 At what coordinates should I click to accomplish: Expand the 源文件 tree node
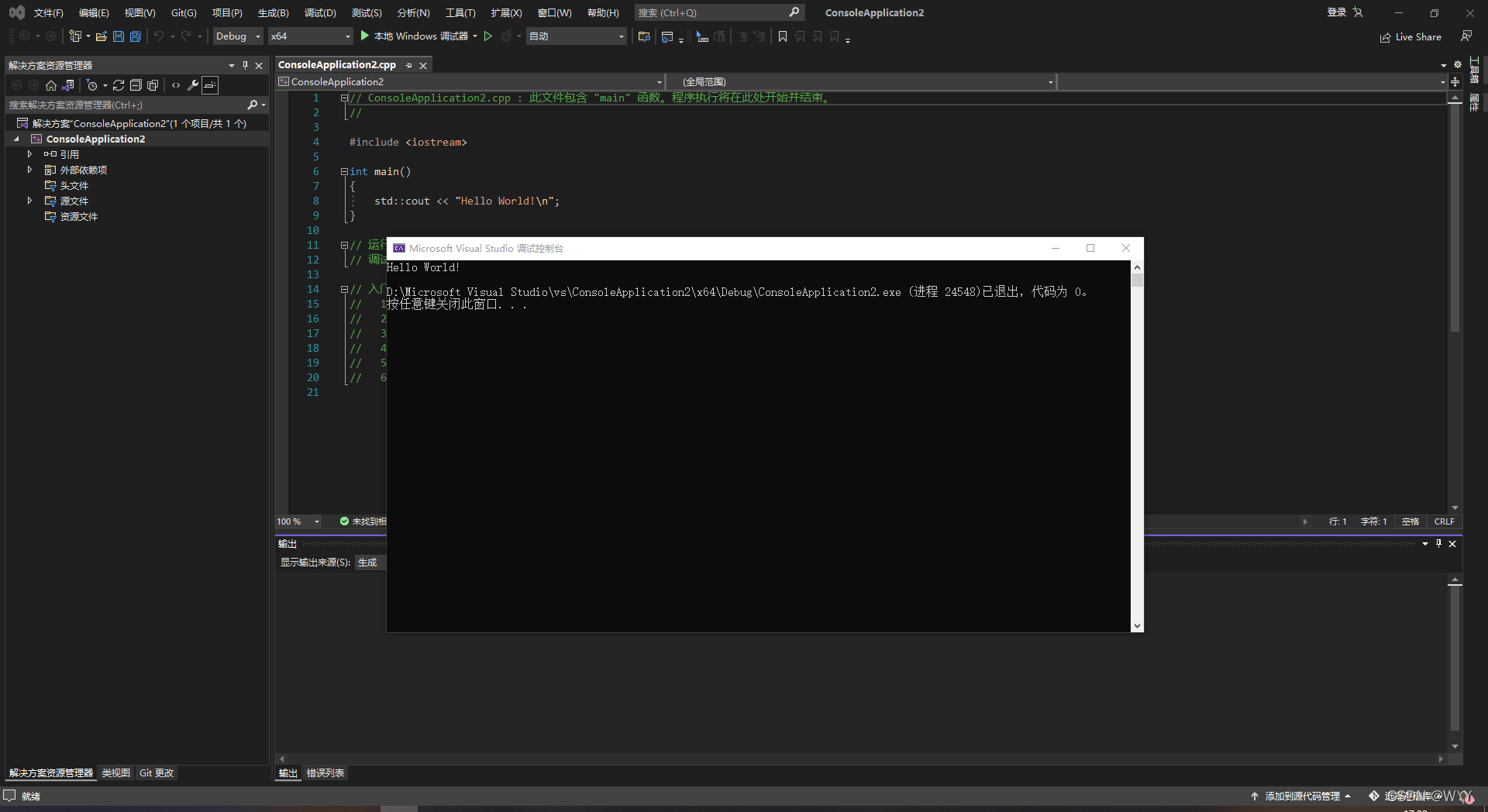coord(29,201)
